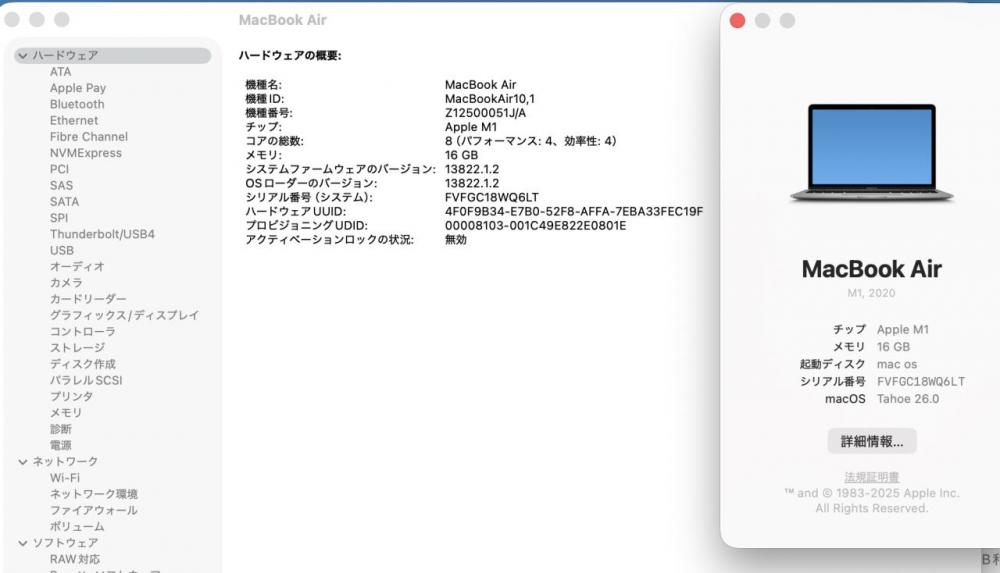This screenshot has height=573, width=1000.
Task: Click model number Z12500051J/A
Action: [x=485, y=113]
